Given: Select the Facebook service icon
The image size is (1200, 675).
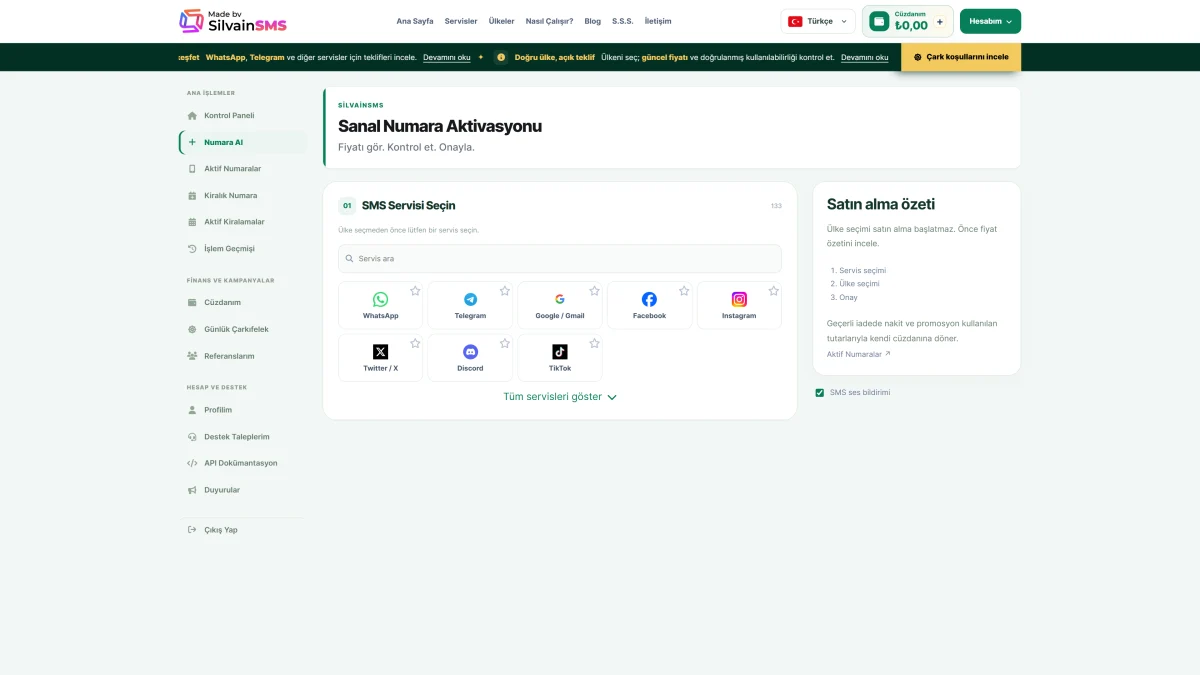Looking at the screenshot, I should (649, 299).
